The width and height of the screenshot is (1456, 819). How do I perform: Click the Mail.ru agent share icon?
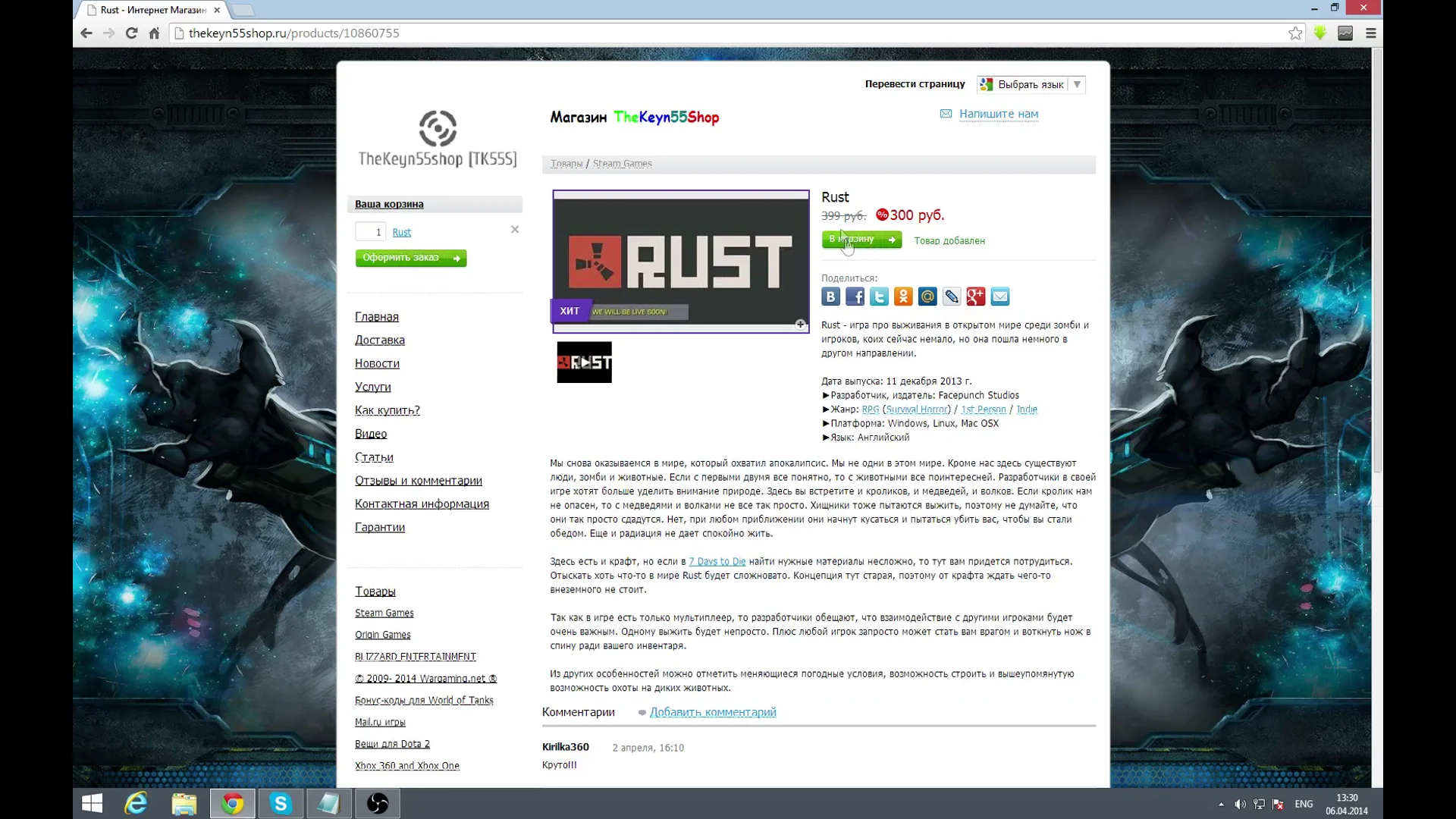coord(927,296)
